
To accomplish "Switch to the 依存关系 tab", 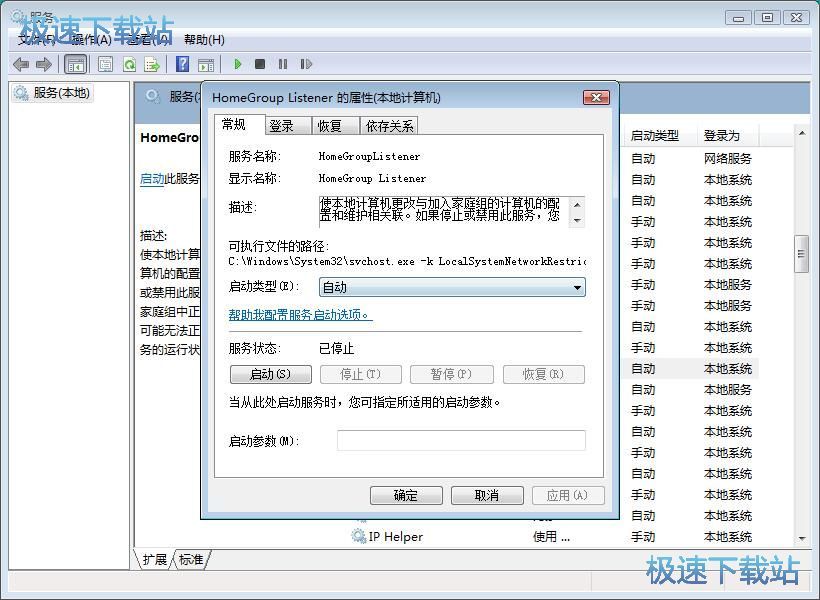I will click(390, 126).
